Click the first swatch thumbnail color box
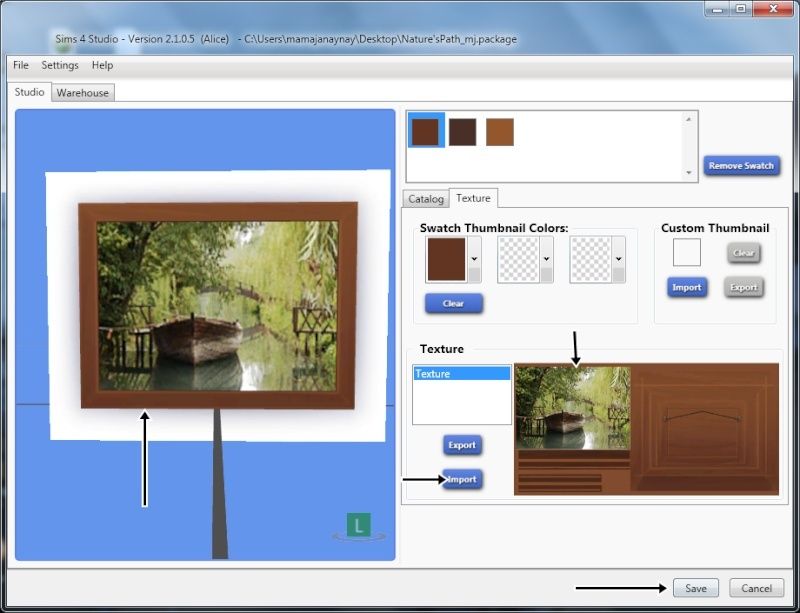800x613 pixels. [446, 259]
